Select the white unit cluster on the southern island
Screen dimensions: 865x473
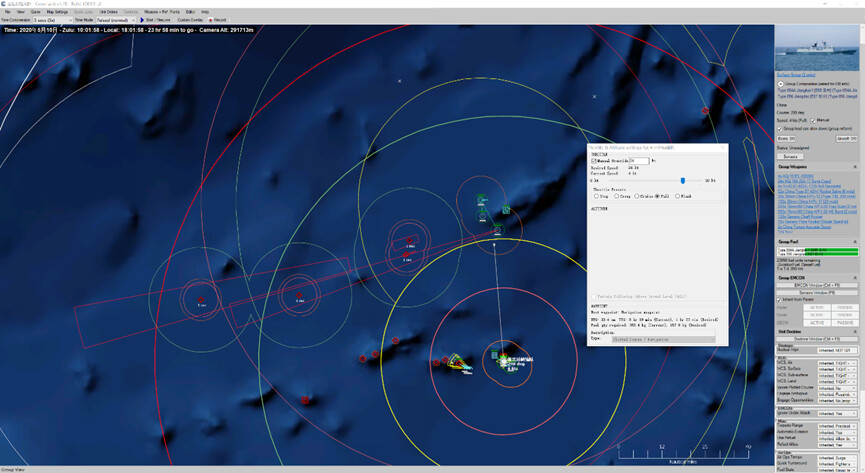[x=505, y=360]
